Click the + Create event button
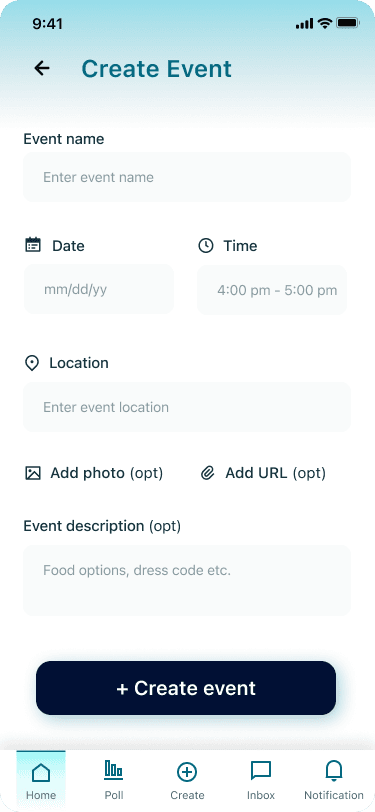The height and width of the screenshot is (812, 375). click(x=186, y=688)
